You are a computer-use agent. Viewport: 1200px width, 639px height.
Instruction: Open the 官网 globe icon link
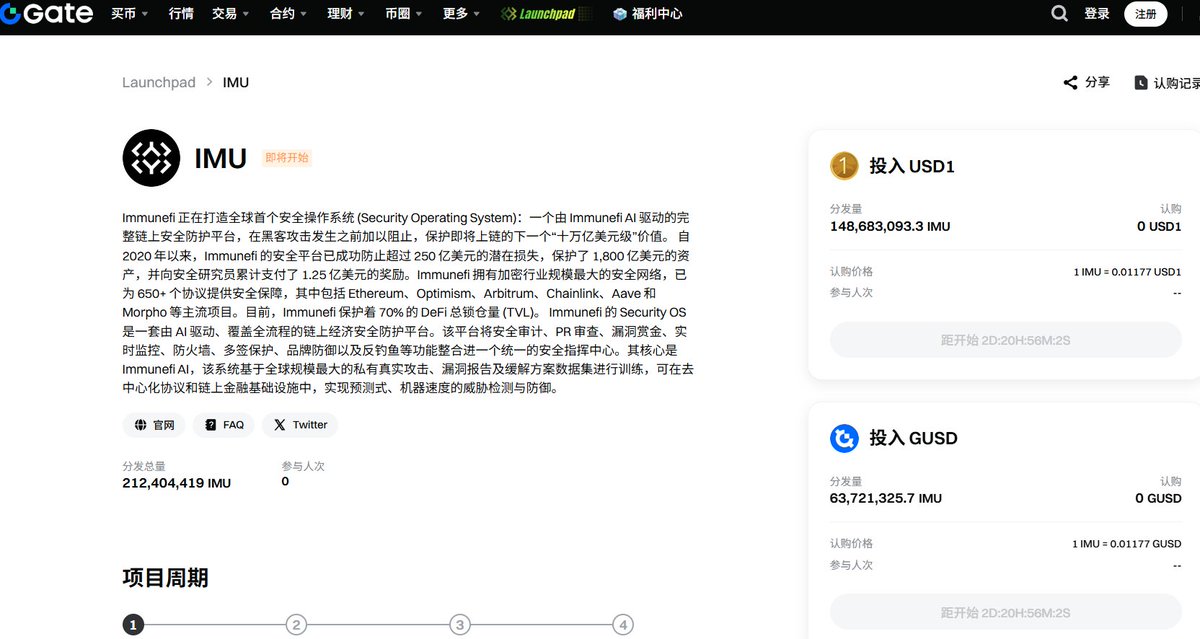[x=140, y=424]
